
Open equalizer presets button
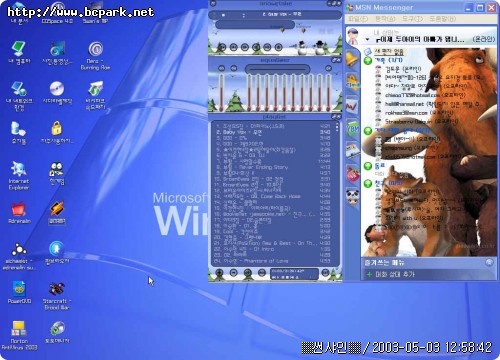[x=328, y=68]
